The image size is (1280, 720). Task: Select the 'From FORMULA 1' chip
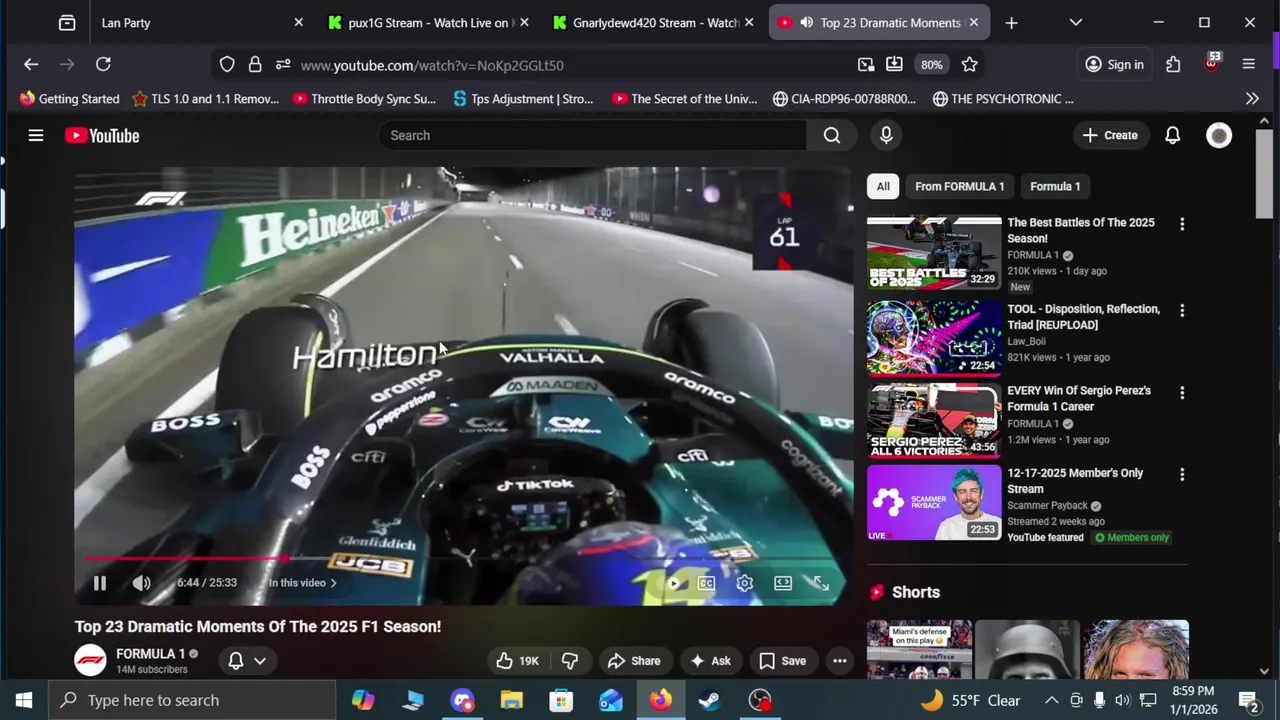(x=960, y=186)
